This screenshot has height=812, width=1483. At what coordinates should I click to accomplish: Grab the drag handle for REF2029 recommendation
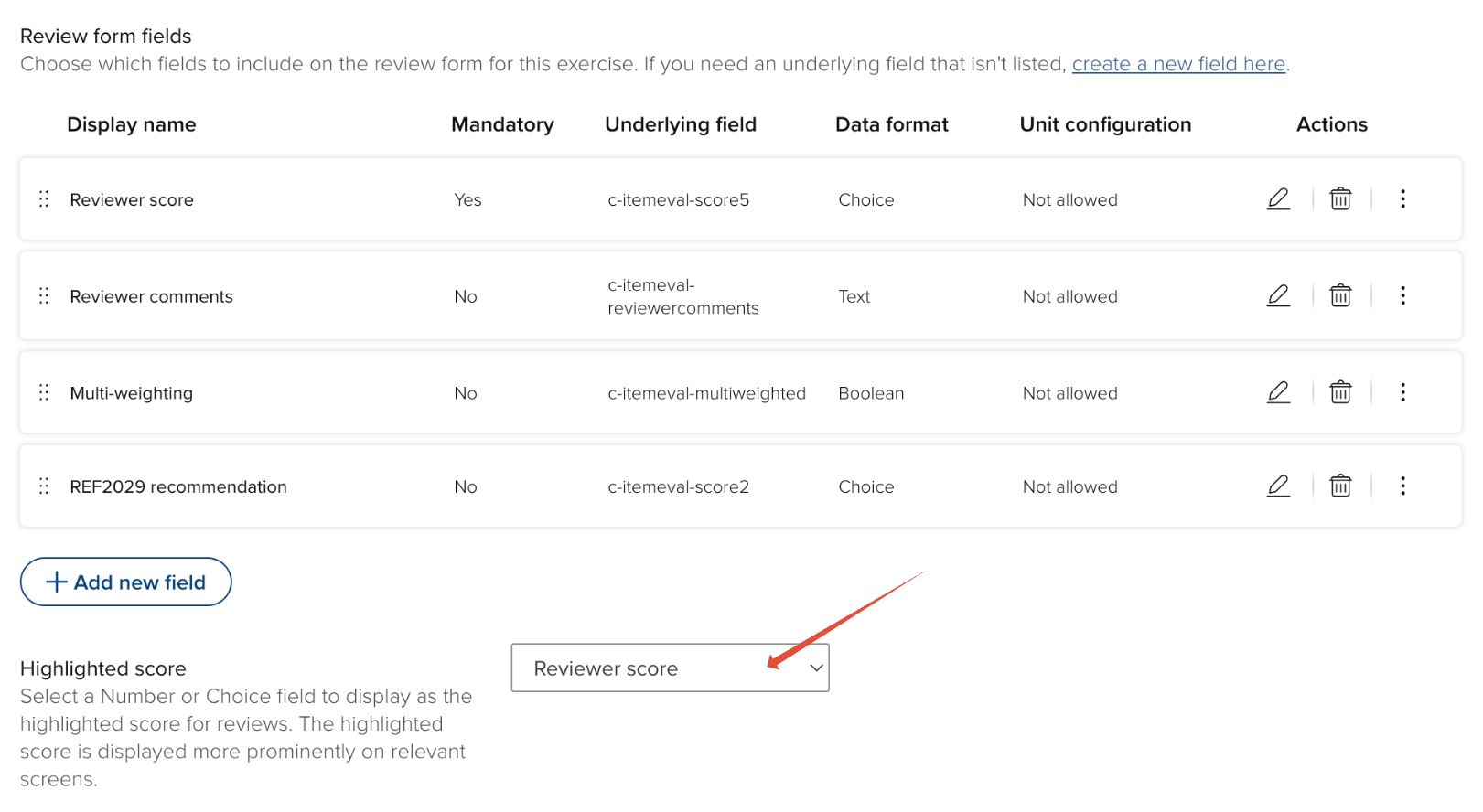click(x=44, y=486)
